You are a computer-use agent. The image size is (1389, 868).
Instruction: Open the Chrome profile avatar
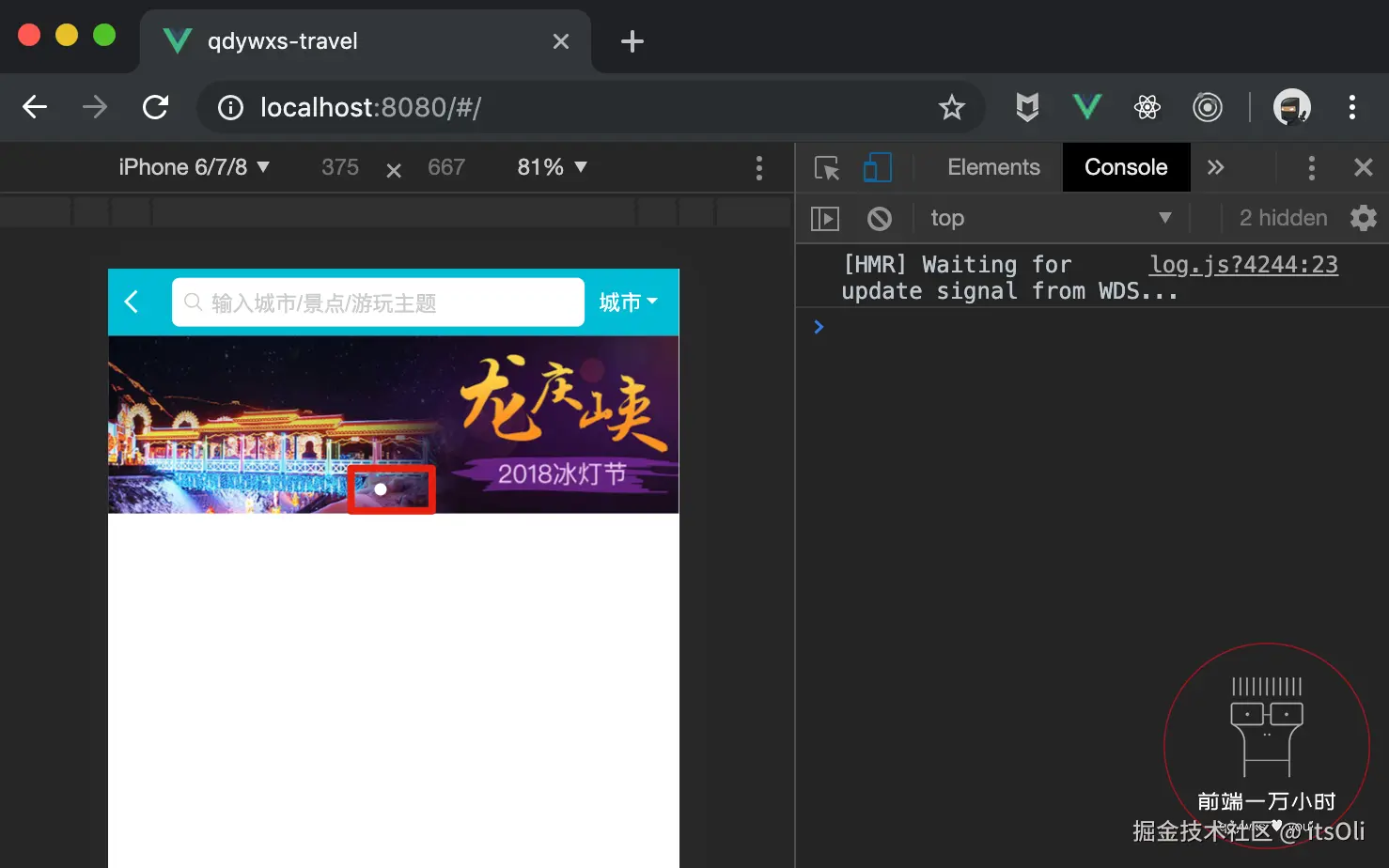1292,107
